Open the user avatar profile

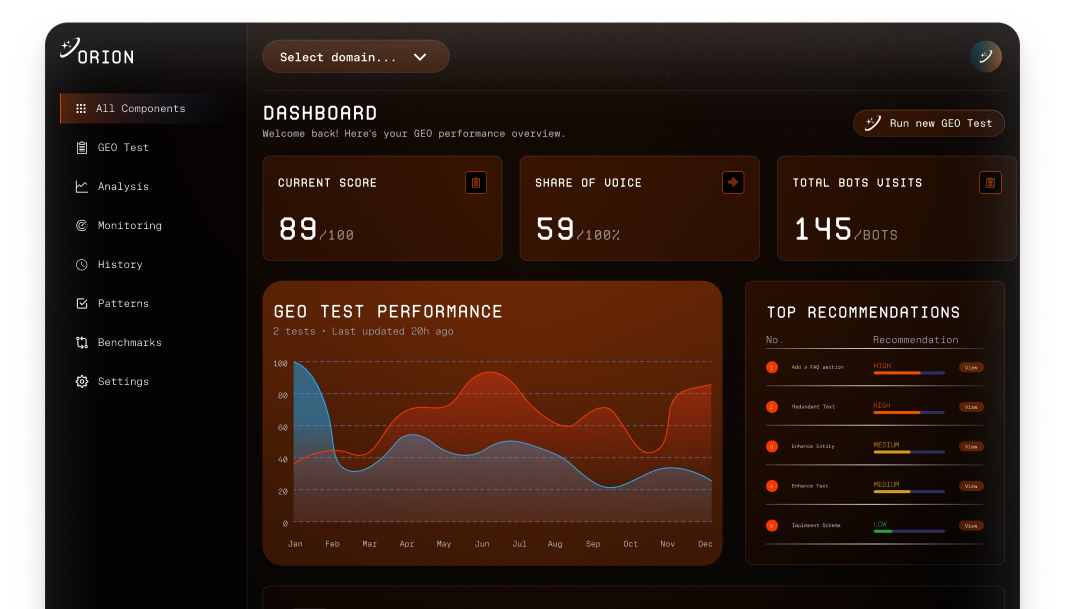(x=986, y=56)
